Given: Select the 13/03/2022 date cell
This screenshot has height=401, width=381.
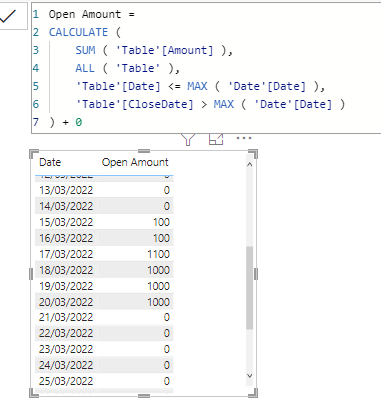Looking at the screenshot, I should click(66, 190).
